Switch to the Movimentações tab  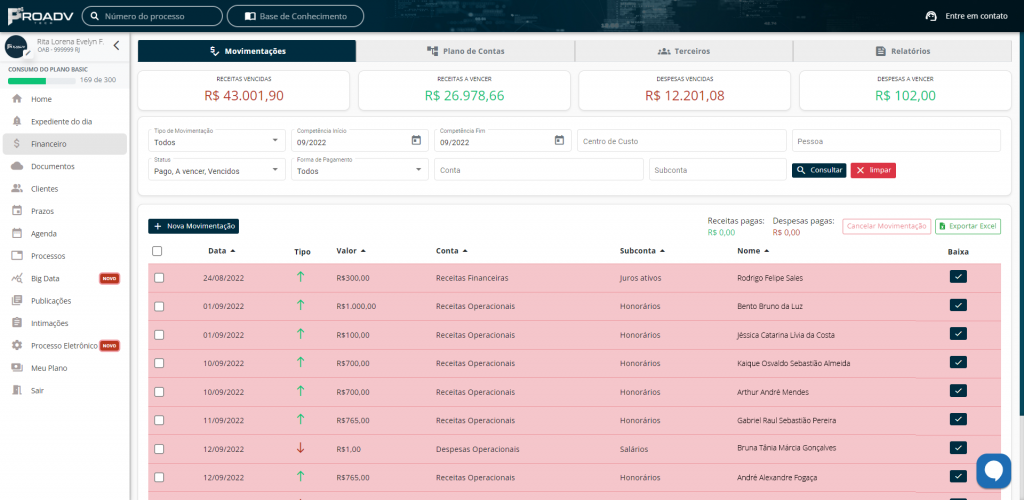click(247, 51)
